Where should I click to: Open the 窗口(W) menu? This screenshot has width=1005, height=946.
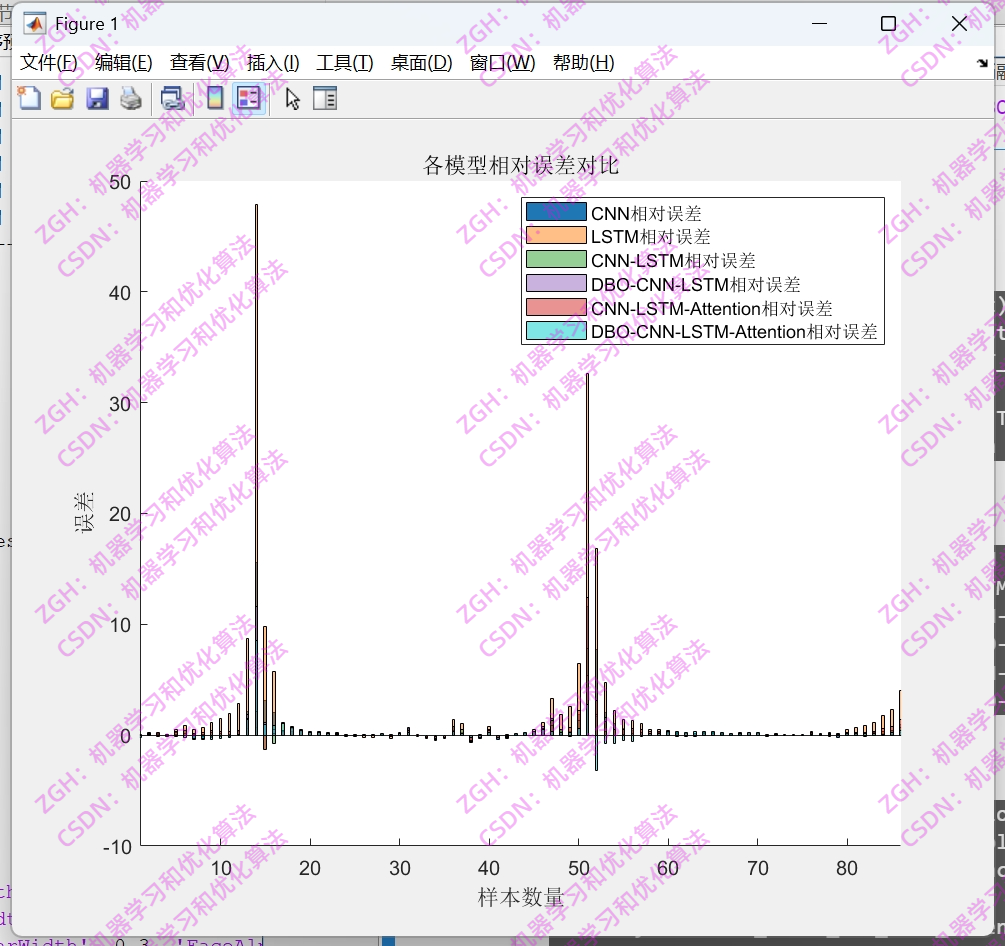[x=502, y=63]
